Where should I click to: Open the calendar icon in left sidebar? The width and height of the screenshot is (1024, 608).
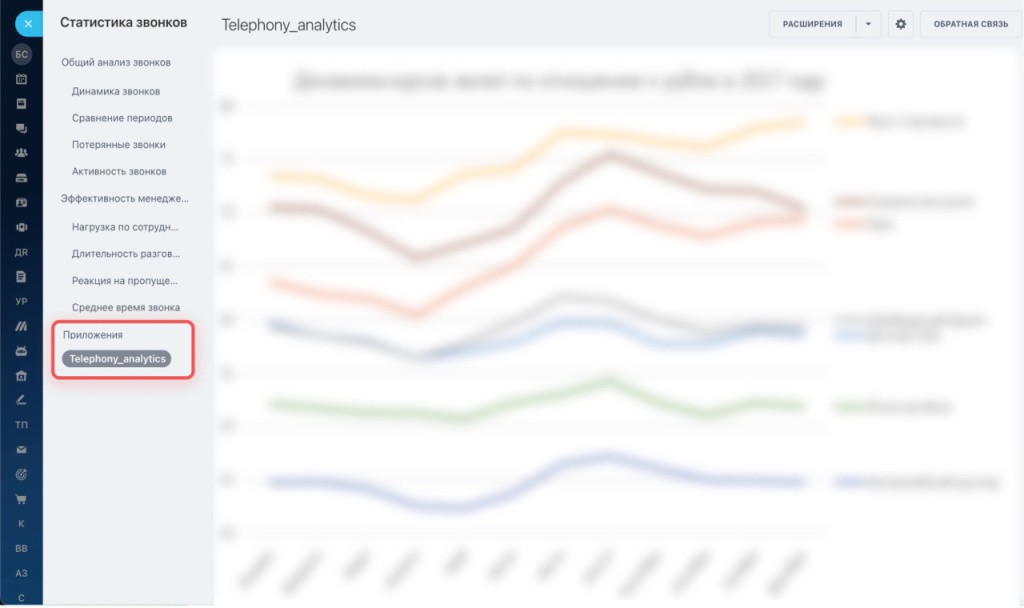[x=21, y=79]
